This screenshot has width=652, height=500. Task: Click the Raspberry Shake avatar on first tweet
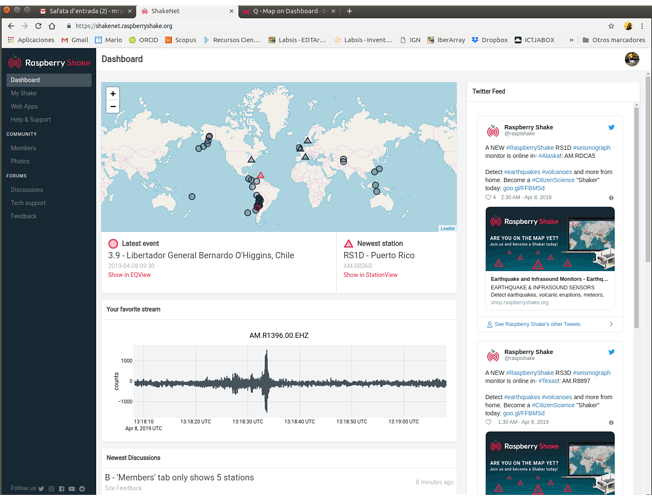[493, 131]
